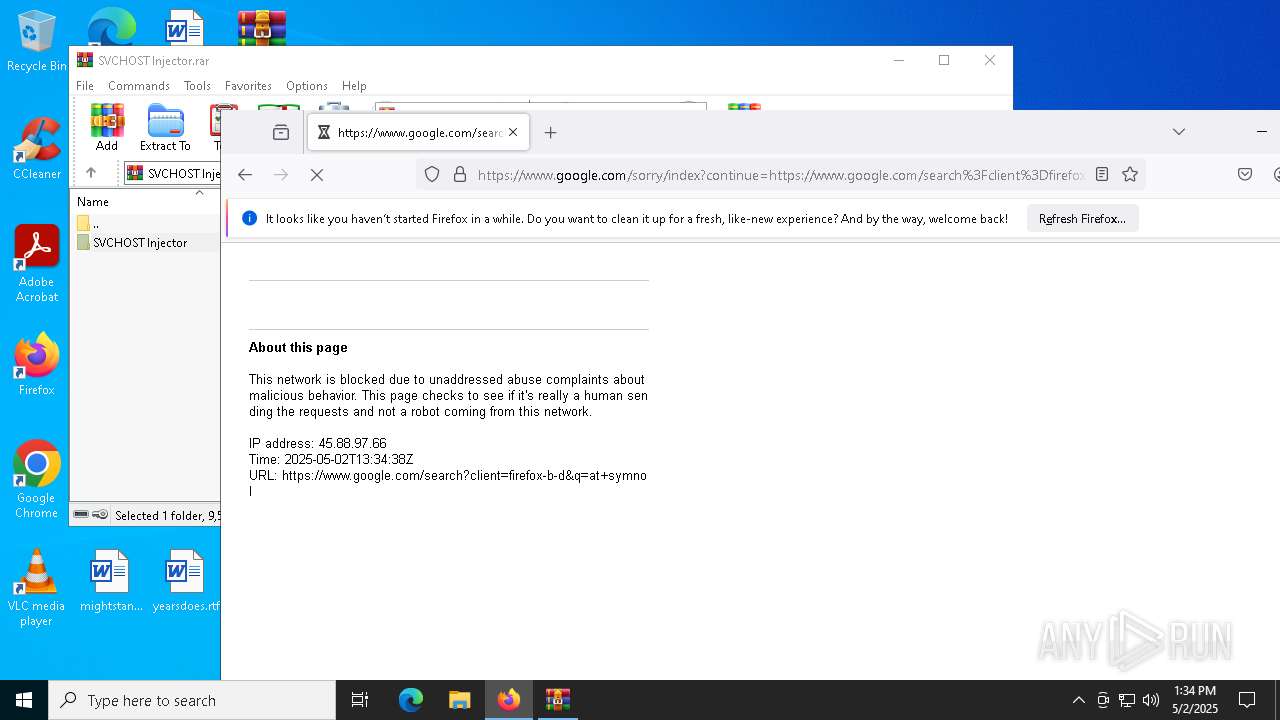Go back in Firefox
1280x720 pixels.
tap(245, 174)
